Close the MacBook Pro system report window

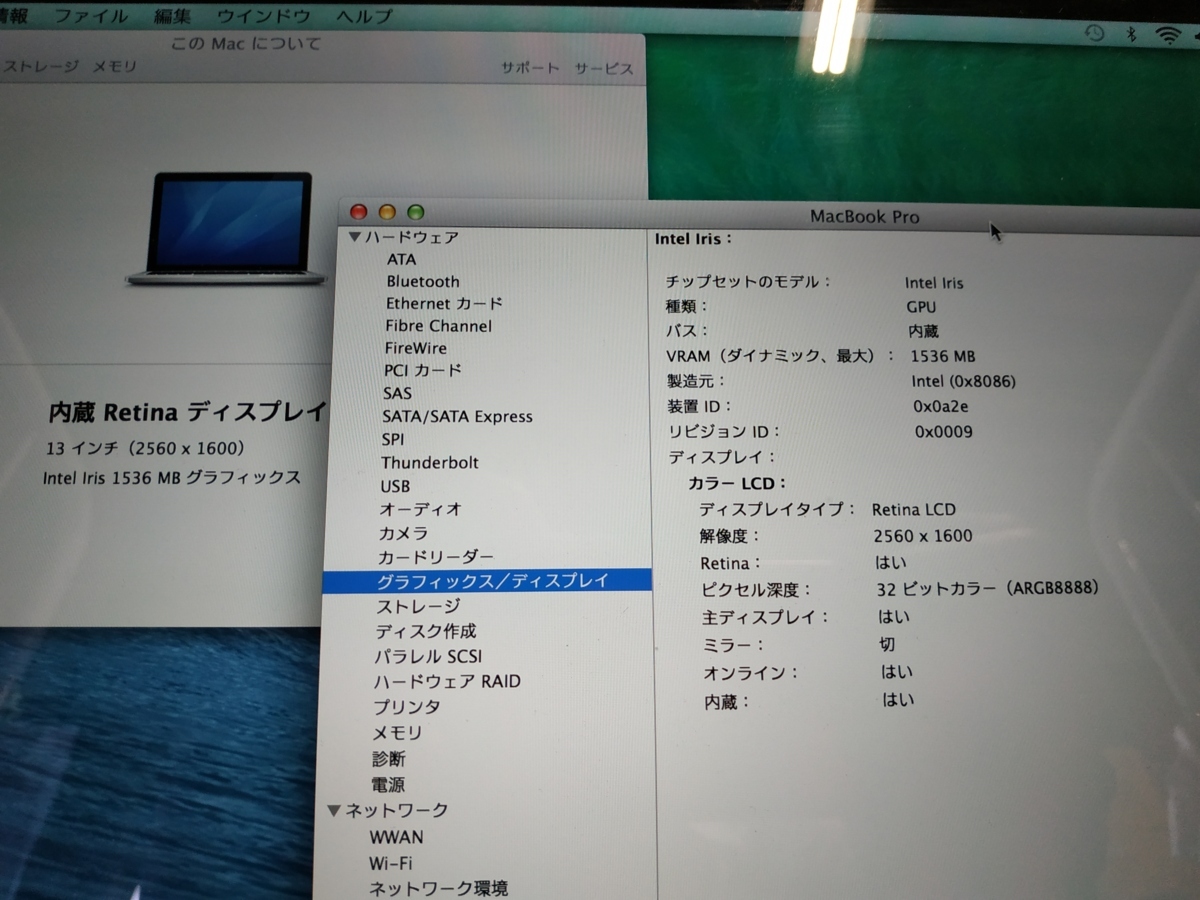point(359,212)
